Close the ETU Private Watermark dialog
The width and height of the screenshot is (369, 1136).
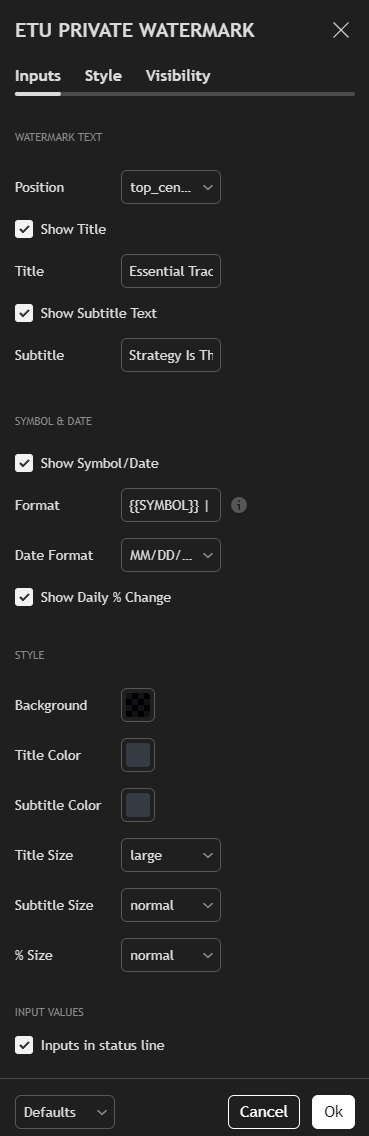(341, 30)
